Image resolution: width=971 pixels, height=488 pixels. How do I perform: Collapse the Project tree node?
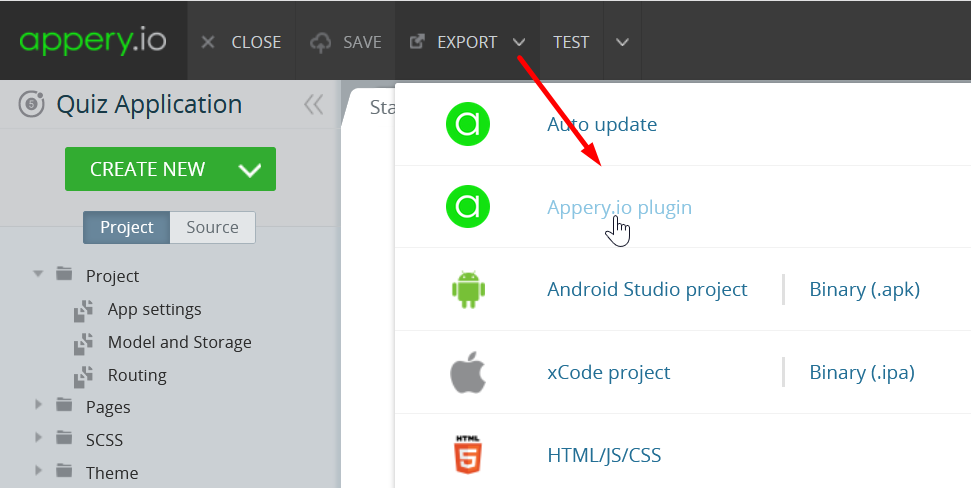click(x=38, y=273)
